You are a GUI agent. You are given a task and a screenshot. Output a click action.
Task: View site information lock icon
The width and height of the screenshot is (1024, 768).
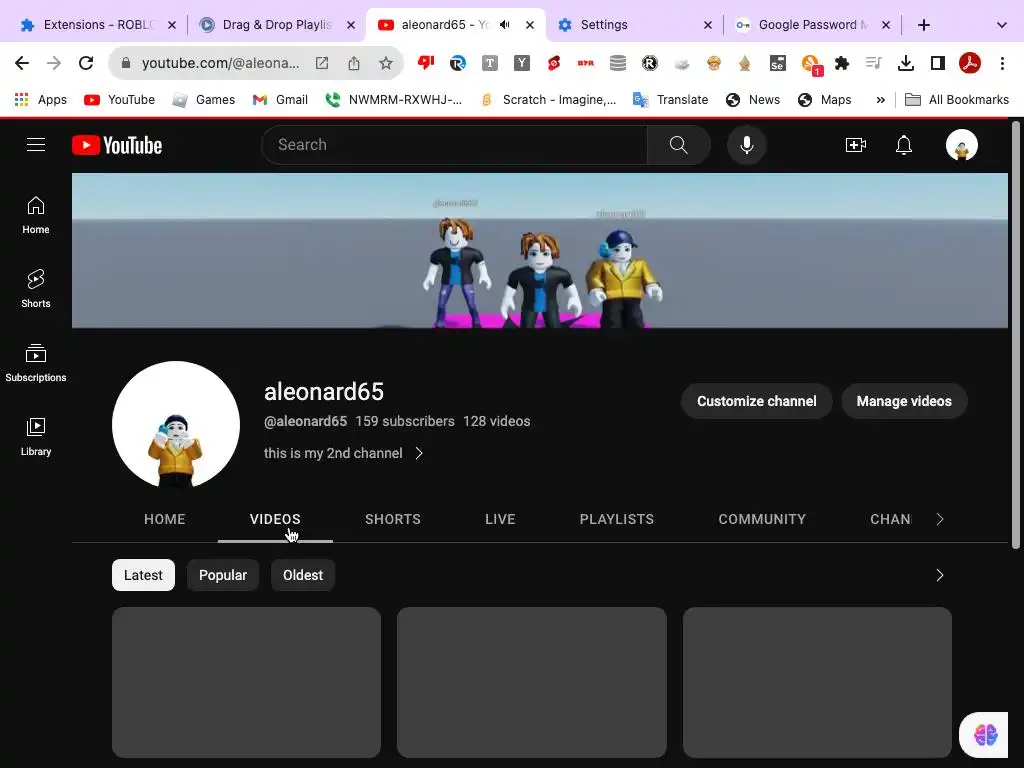click(x=126, y=63)
